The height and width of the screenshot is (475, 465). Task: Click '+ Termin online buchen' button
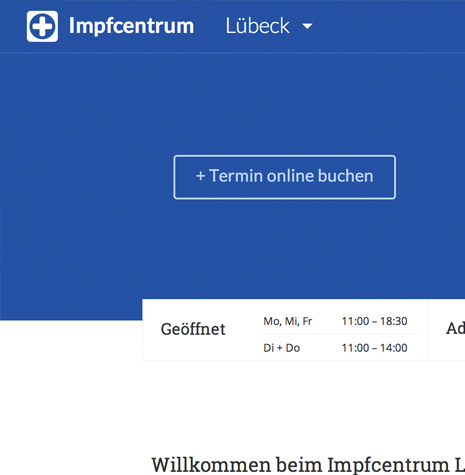tap(285, 177)
